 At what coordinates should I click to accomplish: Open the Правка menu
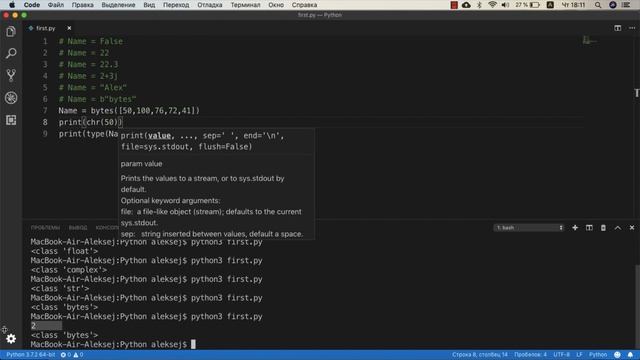coord(82,5)
